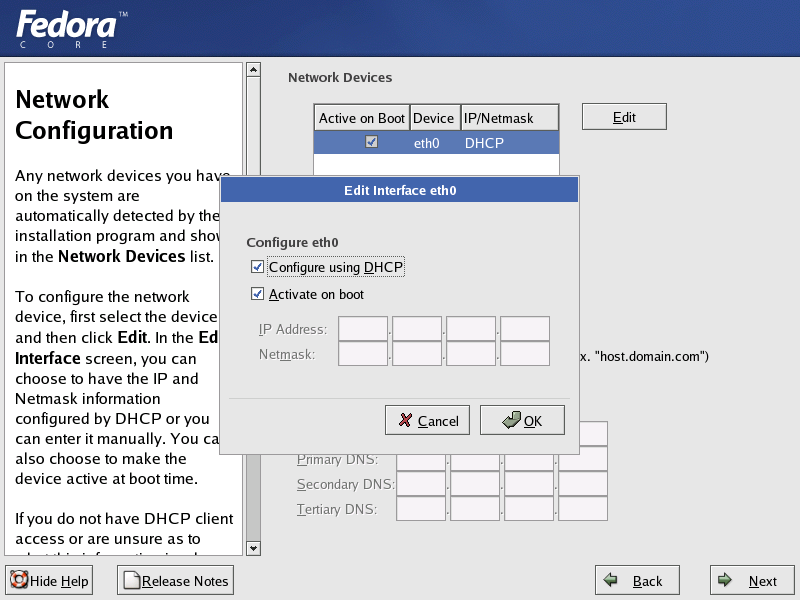Viewport: 800px width, 600px height.
Task: Click the Edit button beside Network Devices
Action: [624, 117]
